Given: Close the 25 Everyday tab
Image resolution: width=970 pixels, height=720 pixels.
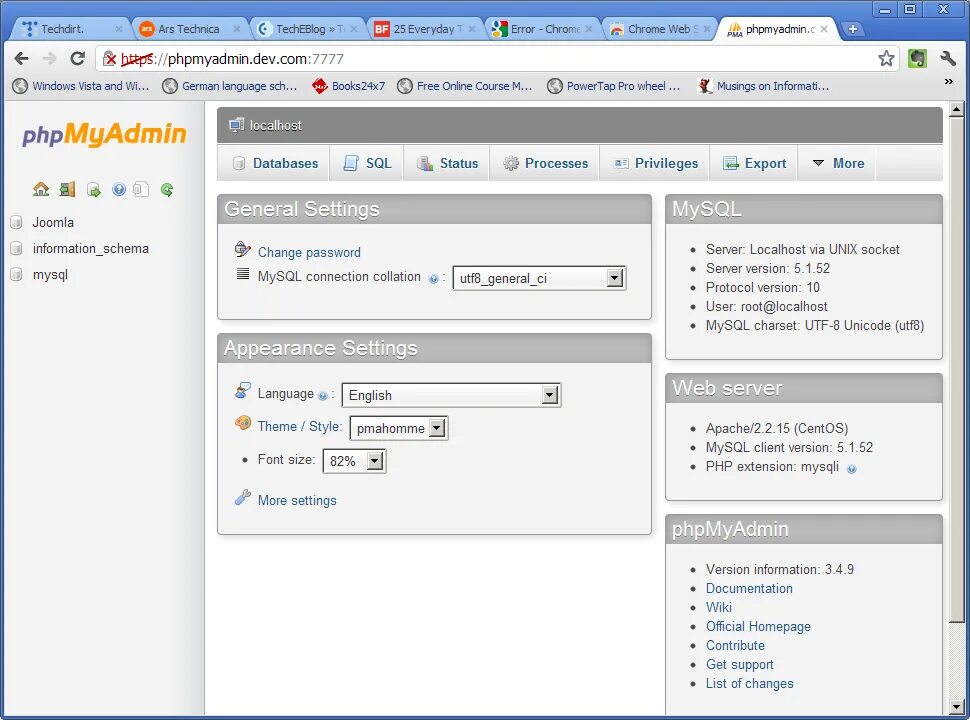Looking at the screenshot, I should coord(472,29).
